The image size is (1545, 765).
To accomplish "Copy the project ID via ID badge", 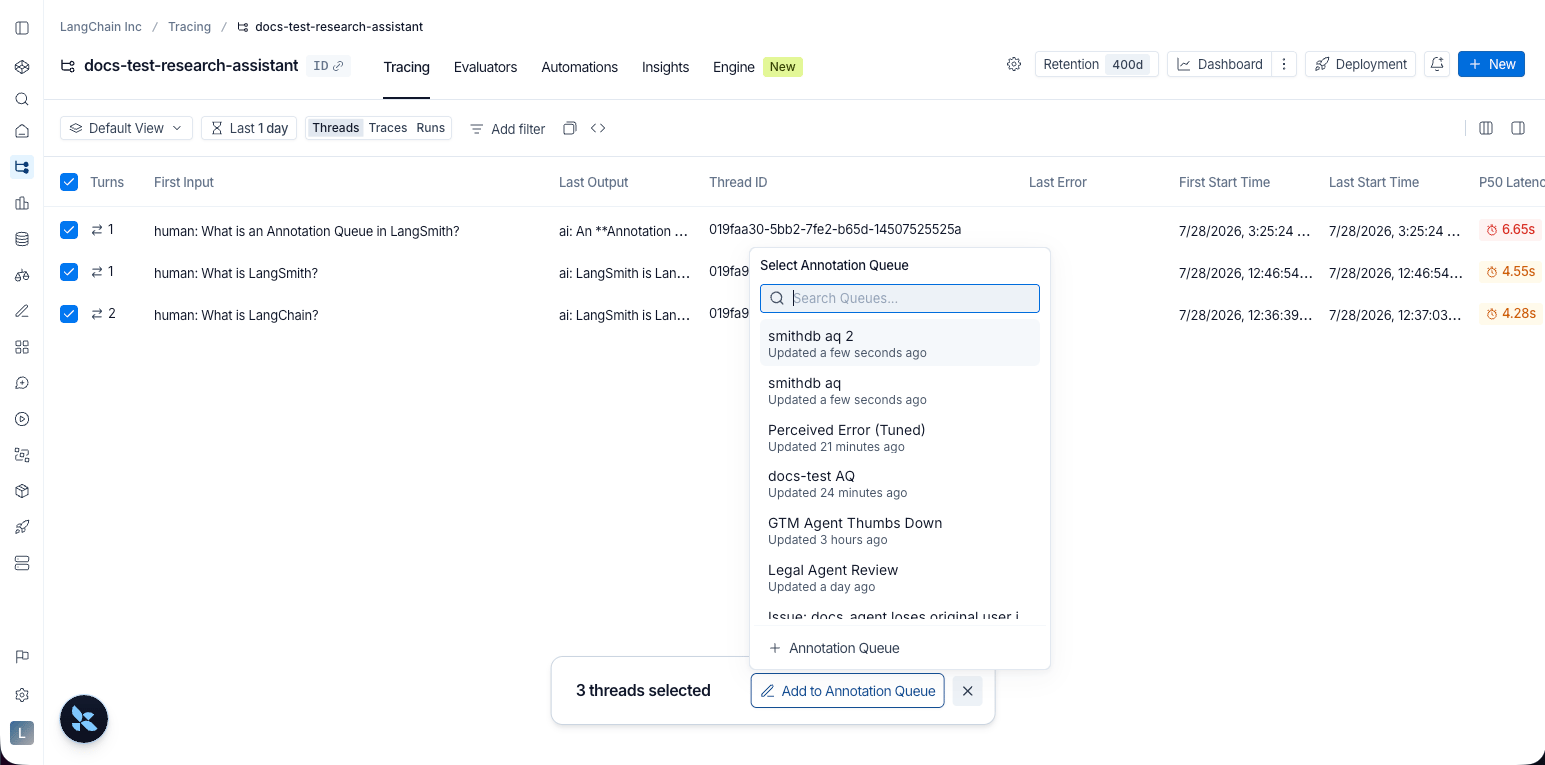I will click(328, 66).
